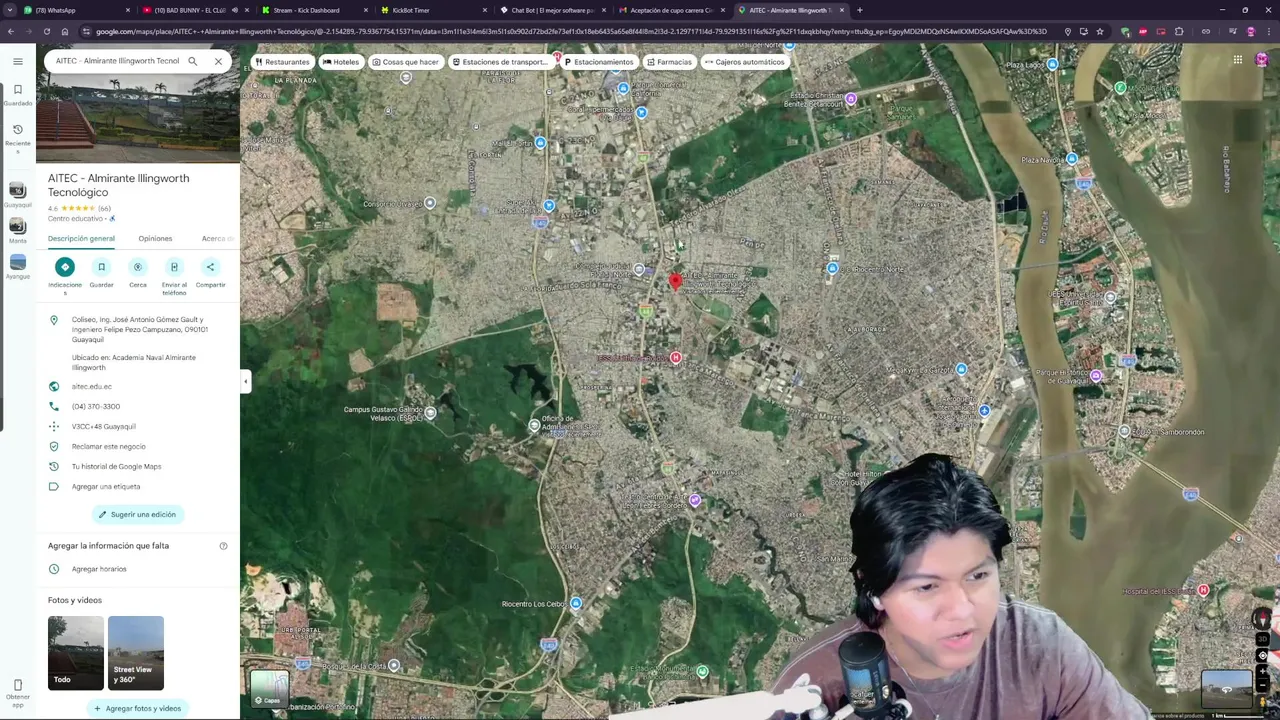Image resolution: width=1280 pixels, height=720 pixels.
Task: Click the Agregar fotos y videos button
Action: (138, 708)
